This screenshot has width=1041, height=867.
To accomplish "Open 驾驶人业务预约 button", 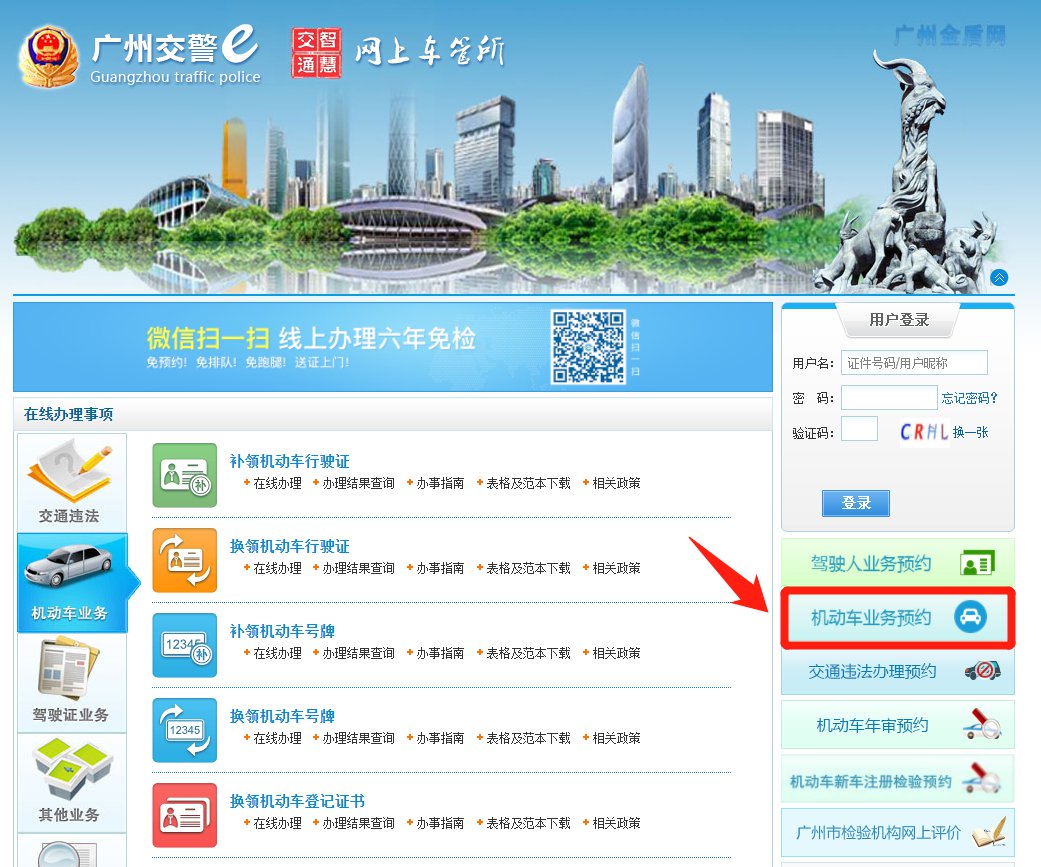I will tap(898, 563).
